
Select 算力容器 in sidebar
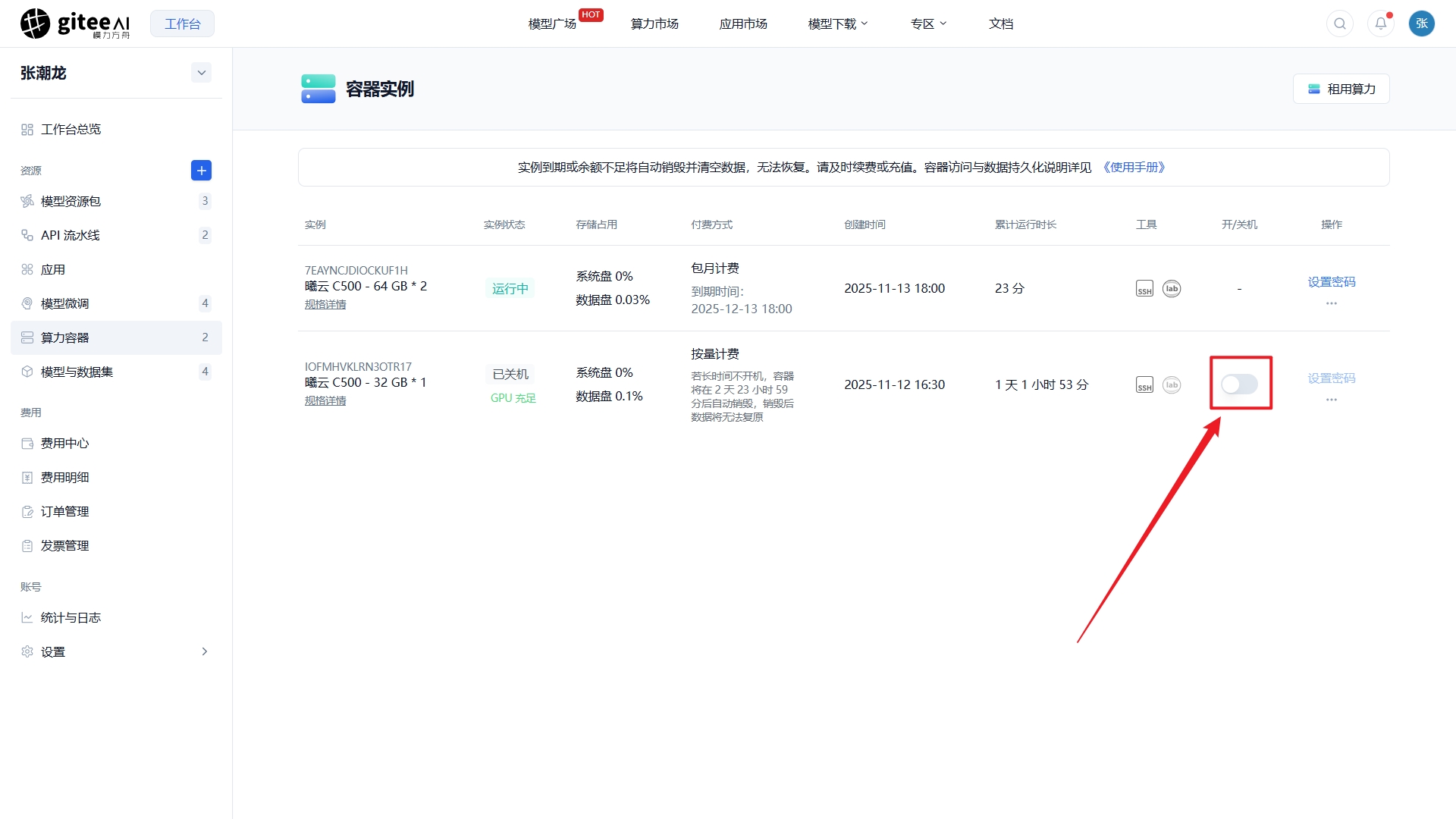click(116, 338)
